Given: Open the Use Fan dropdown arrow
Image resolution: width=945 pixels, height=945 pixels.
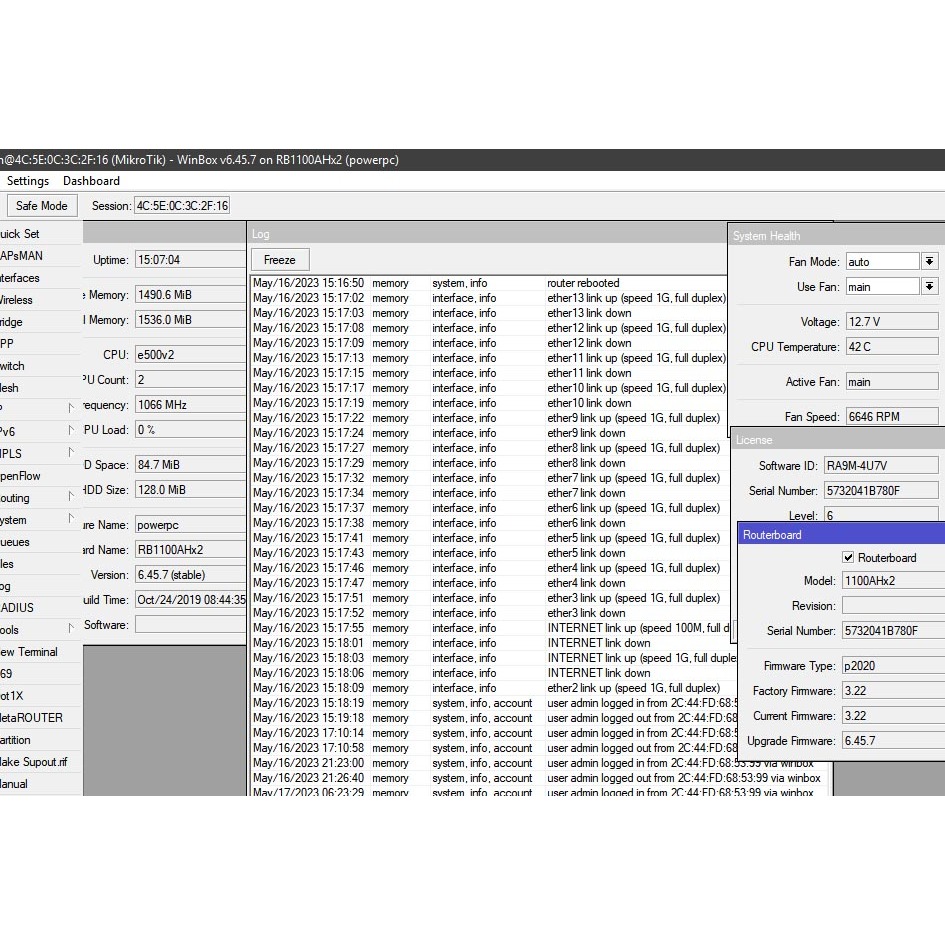Looking at the screenshot, I should click(929, 287).
